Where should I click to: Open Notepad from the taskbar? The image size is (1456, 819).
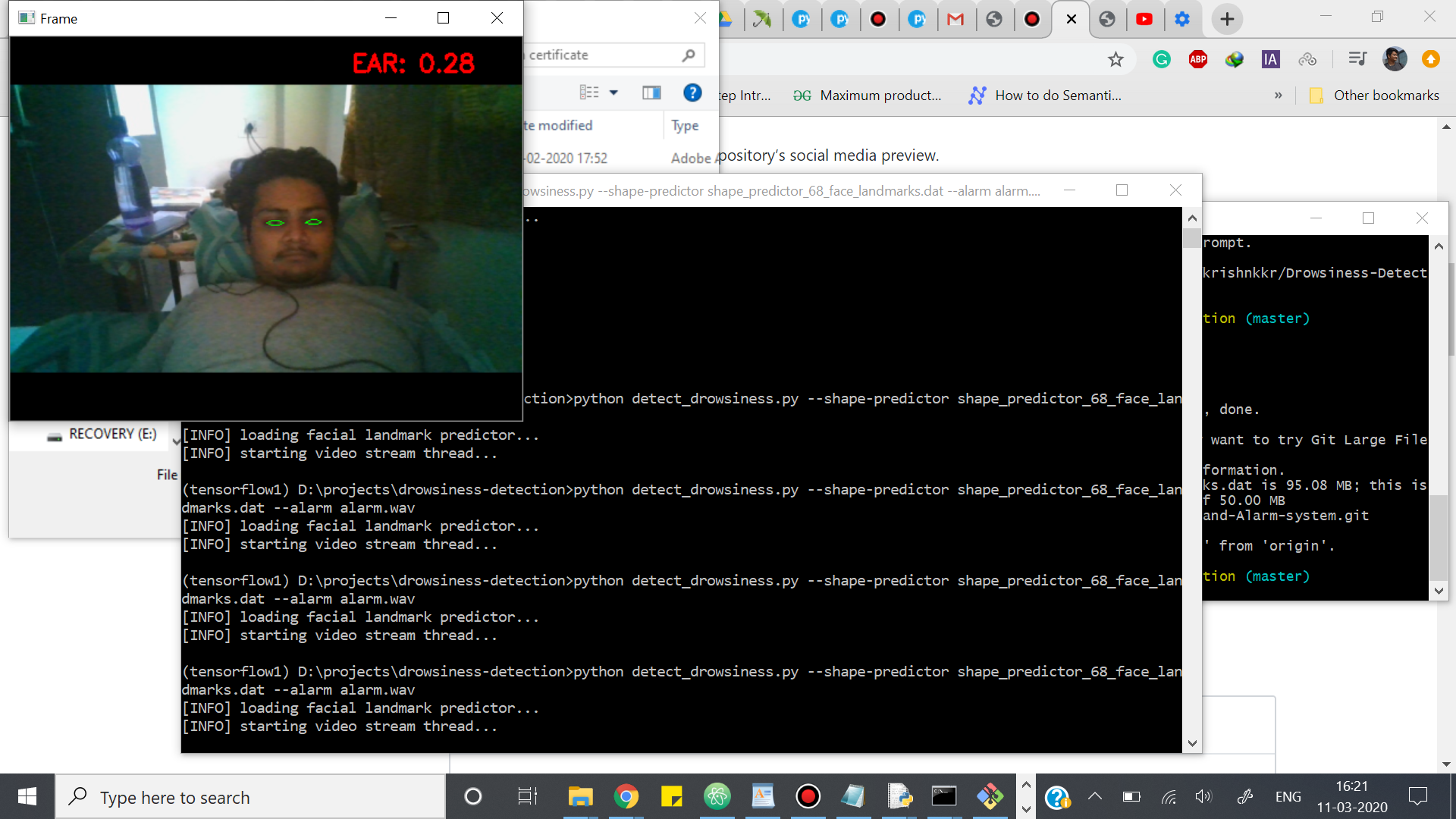[x=854, y=797]
